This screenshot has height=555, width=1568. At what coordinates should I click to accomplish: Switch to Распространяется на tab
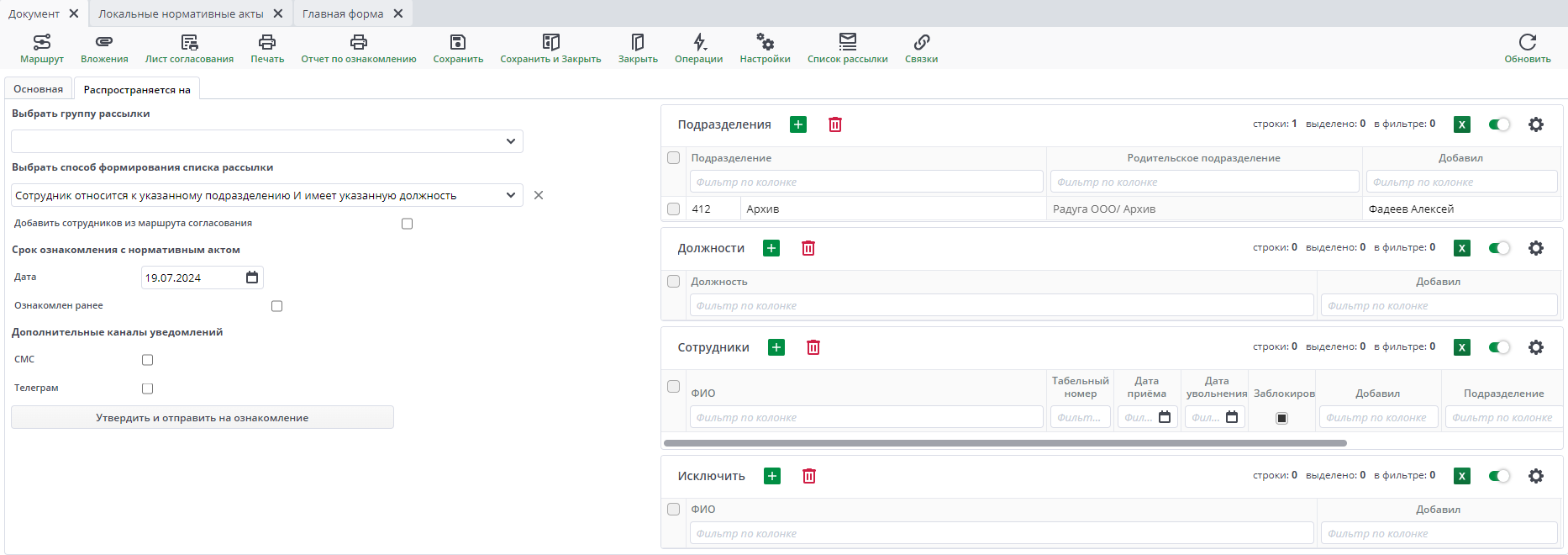click(x=137, y=89)
